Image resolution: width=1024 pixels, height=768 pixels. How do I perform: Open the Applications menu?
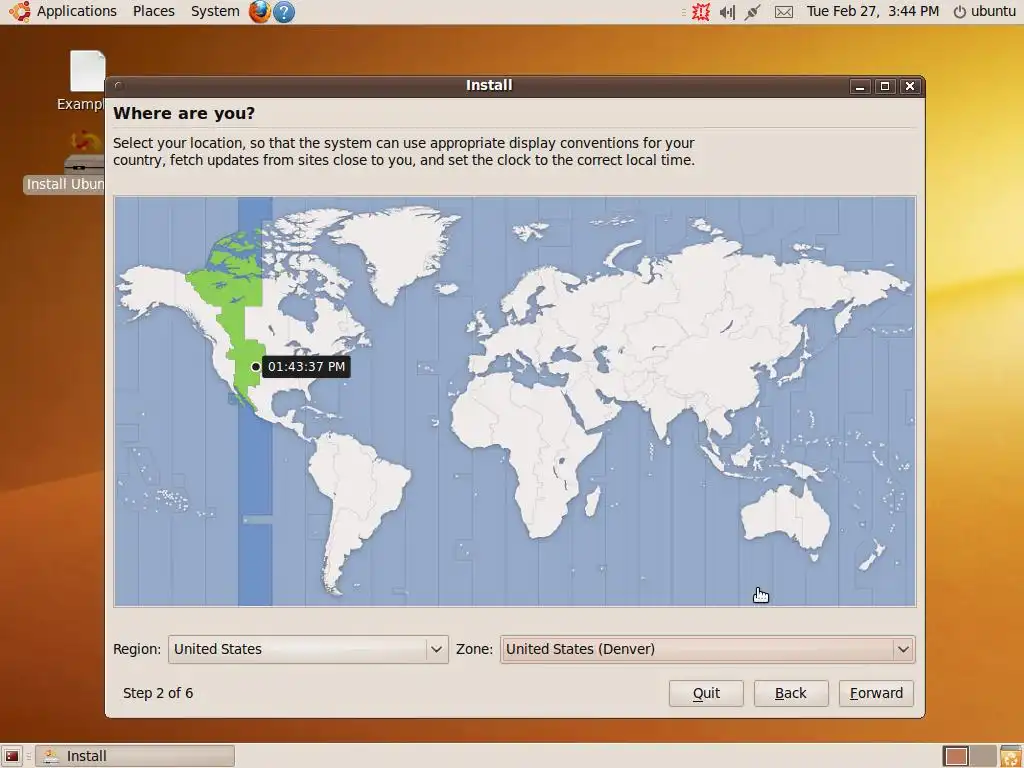(76, 11)
